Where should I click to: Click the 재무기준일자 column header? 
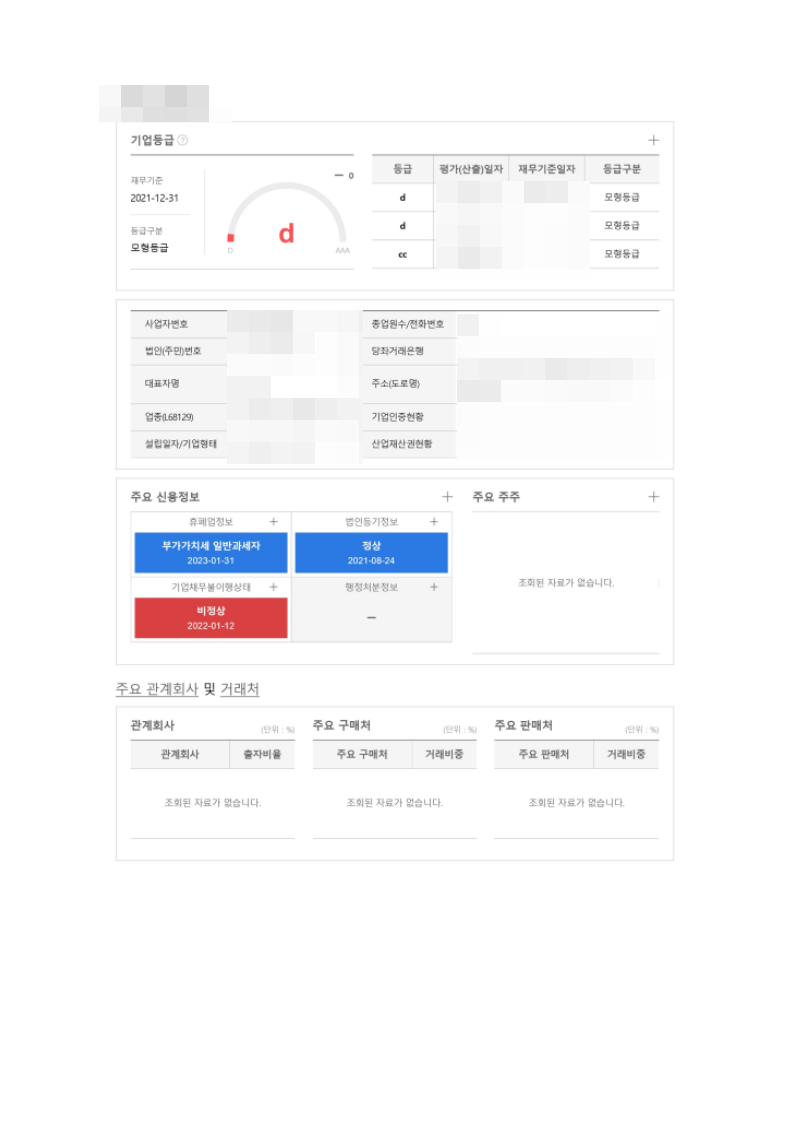(547, 169)
